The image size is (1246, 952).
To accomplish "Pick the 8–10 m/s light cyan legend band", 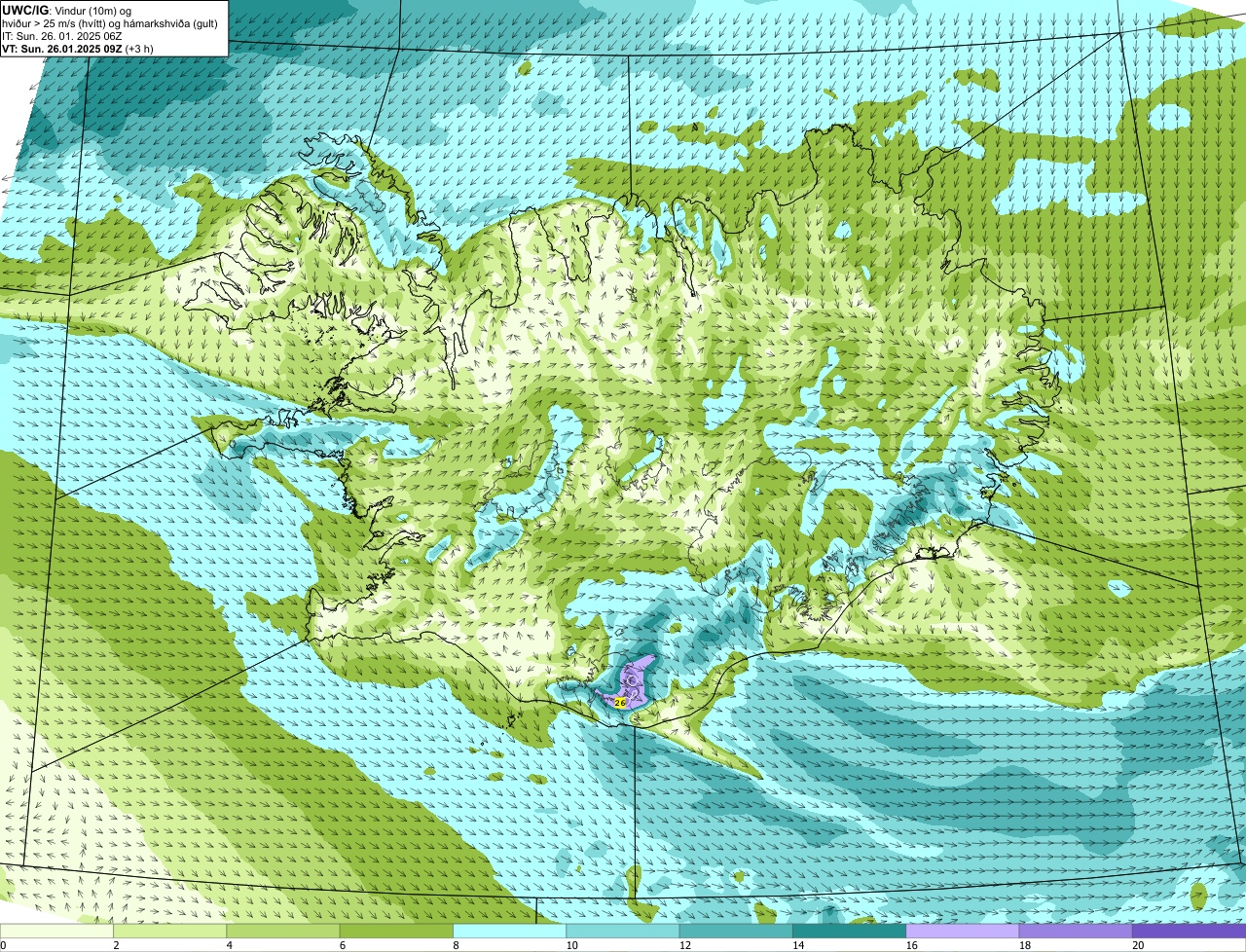I will tap(509, 931).
